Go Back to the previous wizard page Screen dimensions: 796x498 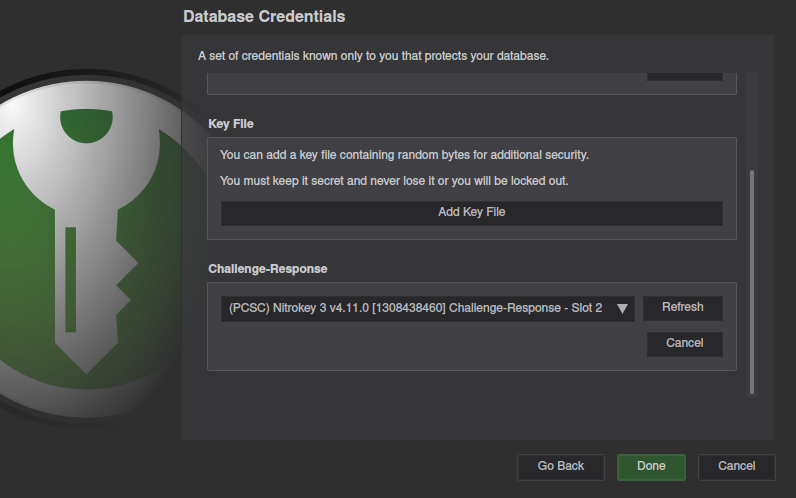coord(561,467)
